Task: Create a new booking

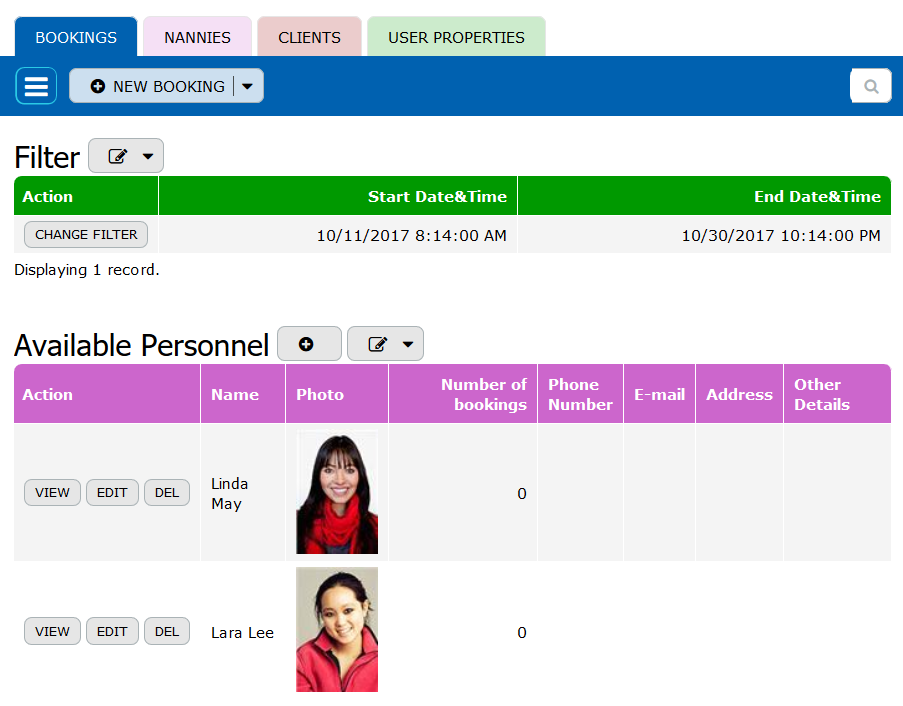Action: point(157,86)
